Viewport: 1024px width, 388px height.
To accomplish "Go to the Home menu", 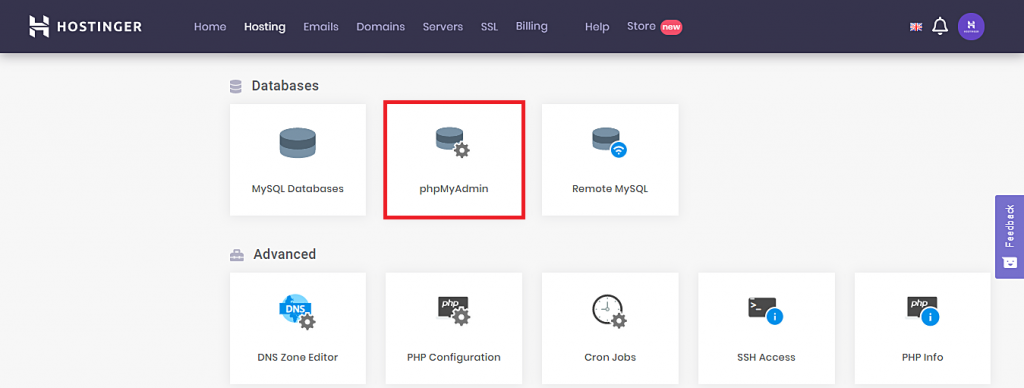I will [x=210, y=27].
